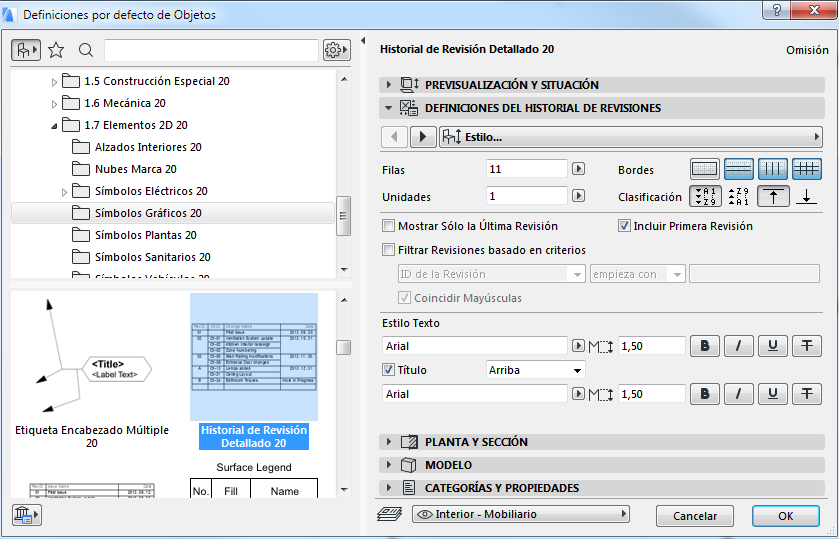Collapse 1.7 Elementos 2D 20 folder
Viewport: 839px width, 539px height.
pos(54,126)
